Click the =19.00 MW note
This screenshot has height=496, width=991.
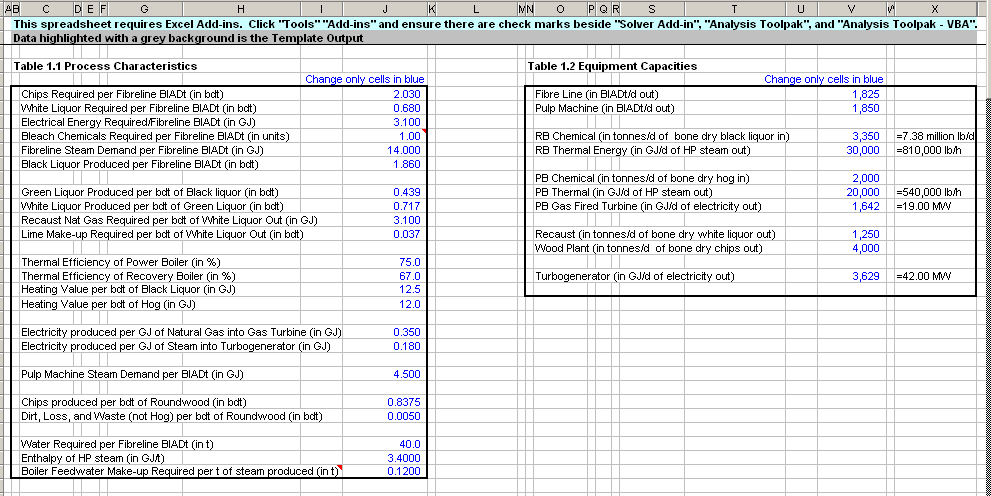coord(923,206)
